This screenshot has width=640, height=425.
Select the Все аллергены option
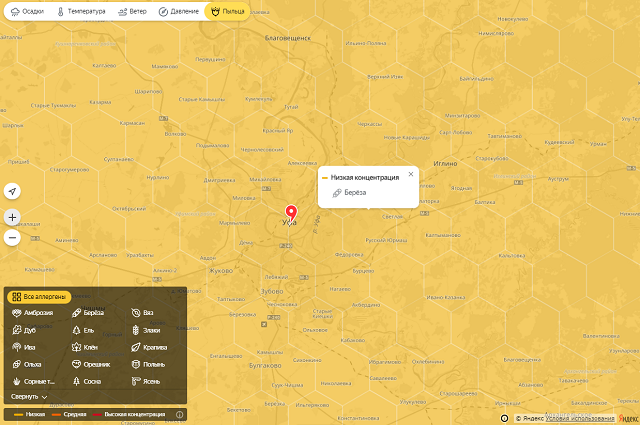click(x=40, y=297)
